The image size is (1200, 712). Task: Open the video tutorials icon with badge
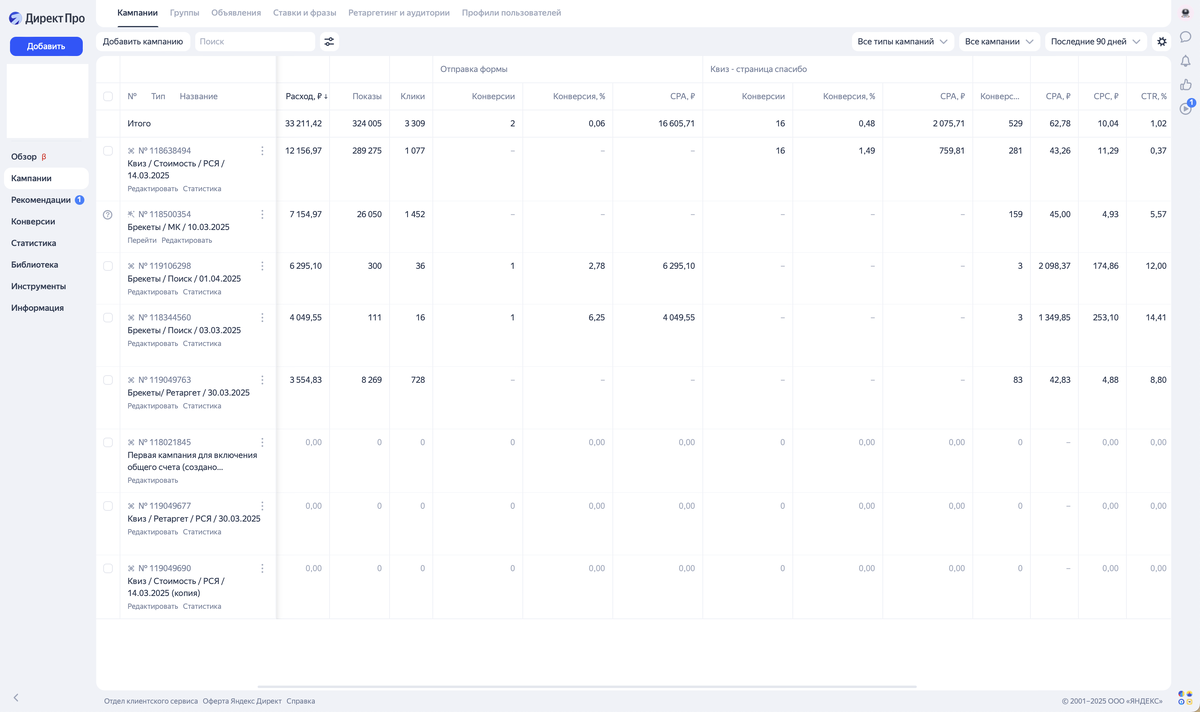coord(1186,107)
